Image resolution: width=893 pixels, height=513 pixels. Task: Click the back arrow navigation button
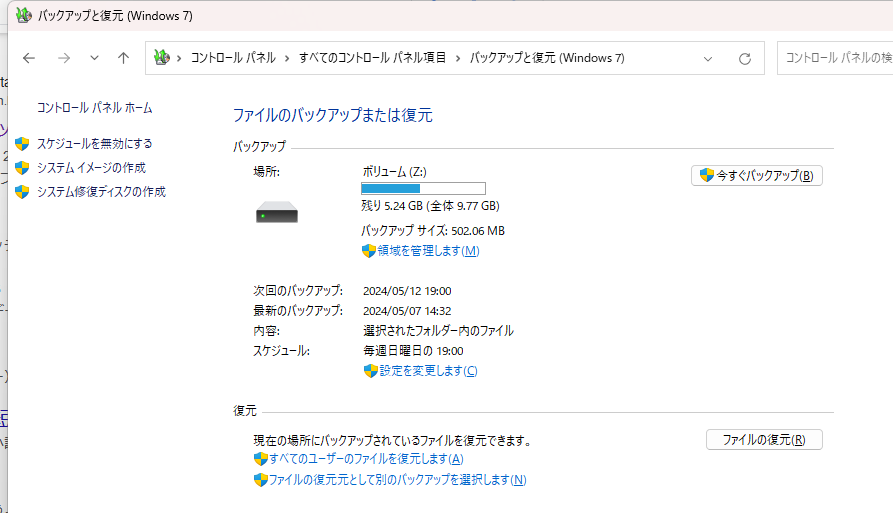coord(29,58)
